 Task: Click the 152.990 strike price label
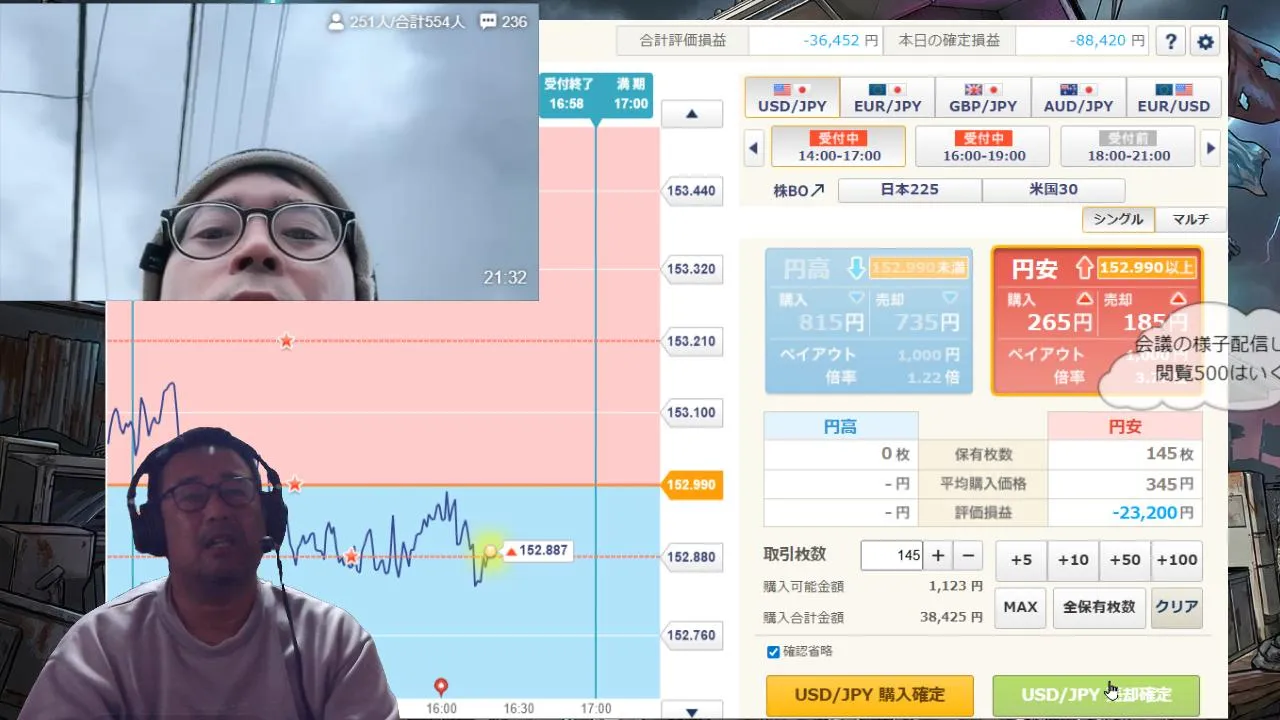click(x=691, y=485)
